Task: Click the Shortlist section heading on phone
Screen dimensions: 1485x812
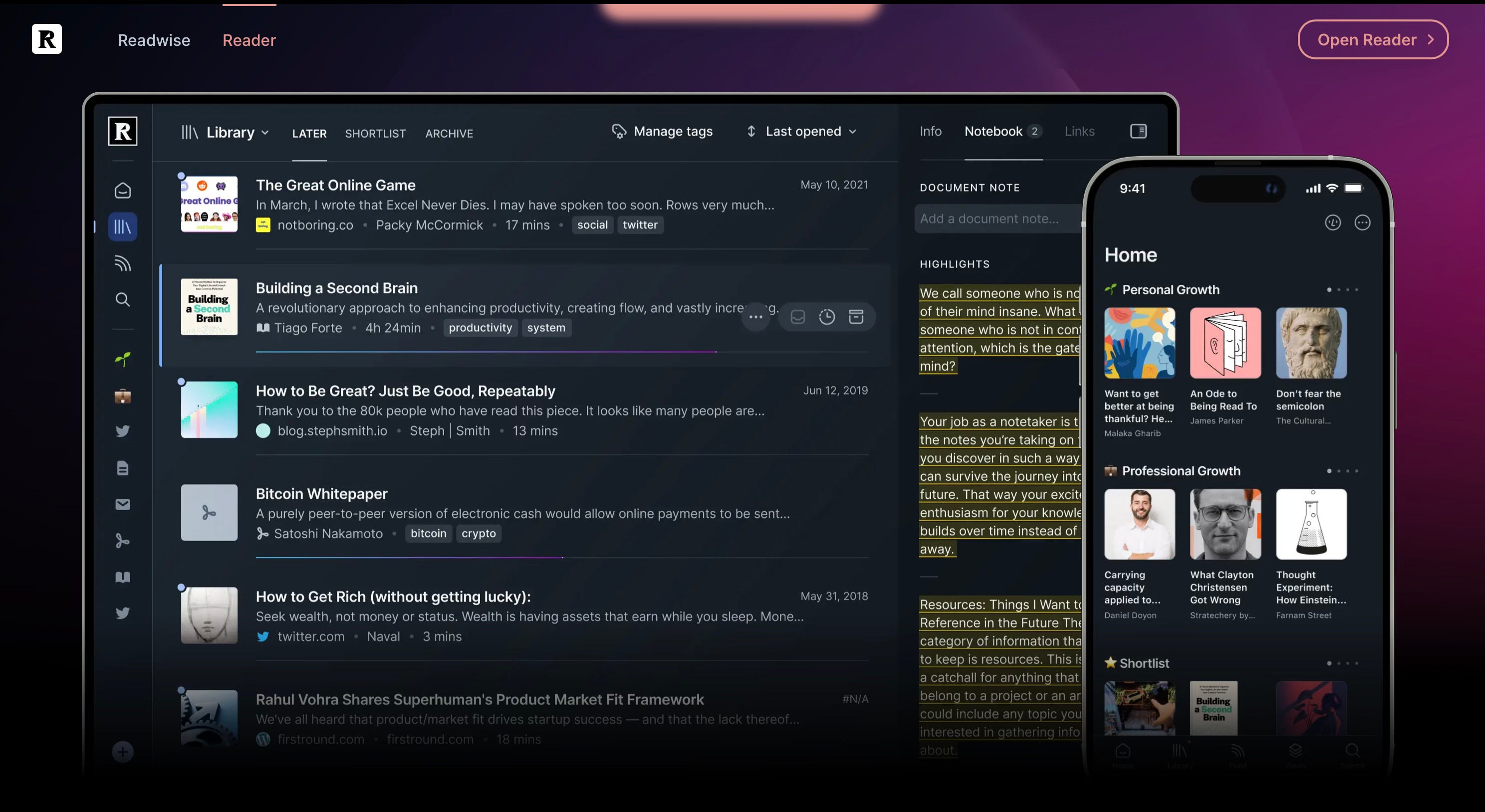Action: tap(1137, 663)
